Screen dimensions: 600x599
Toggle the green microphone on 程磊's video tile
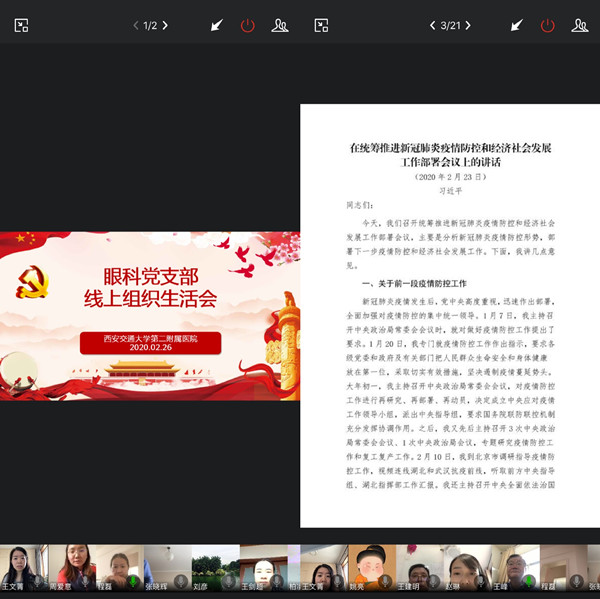(133, 581)
